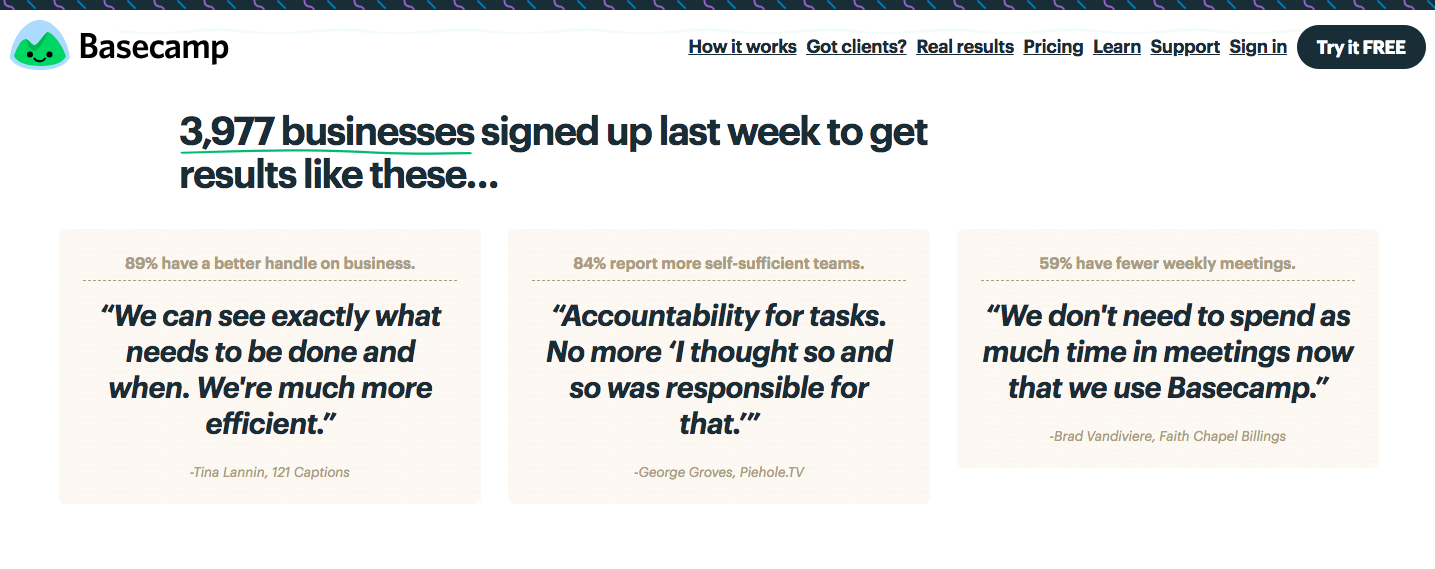
Task: Select the Tina Lannin testimonial quote
Action: tap(270, 370)
